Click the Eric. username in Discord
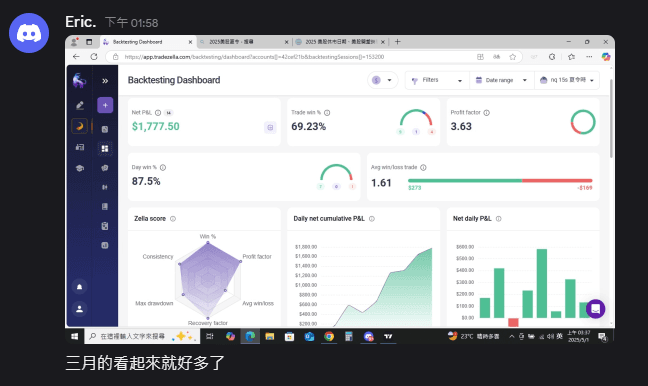Image resolution: width=648 pixels, height=386 pixels. pos(81,22)
